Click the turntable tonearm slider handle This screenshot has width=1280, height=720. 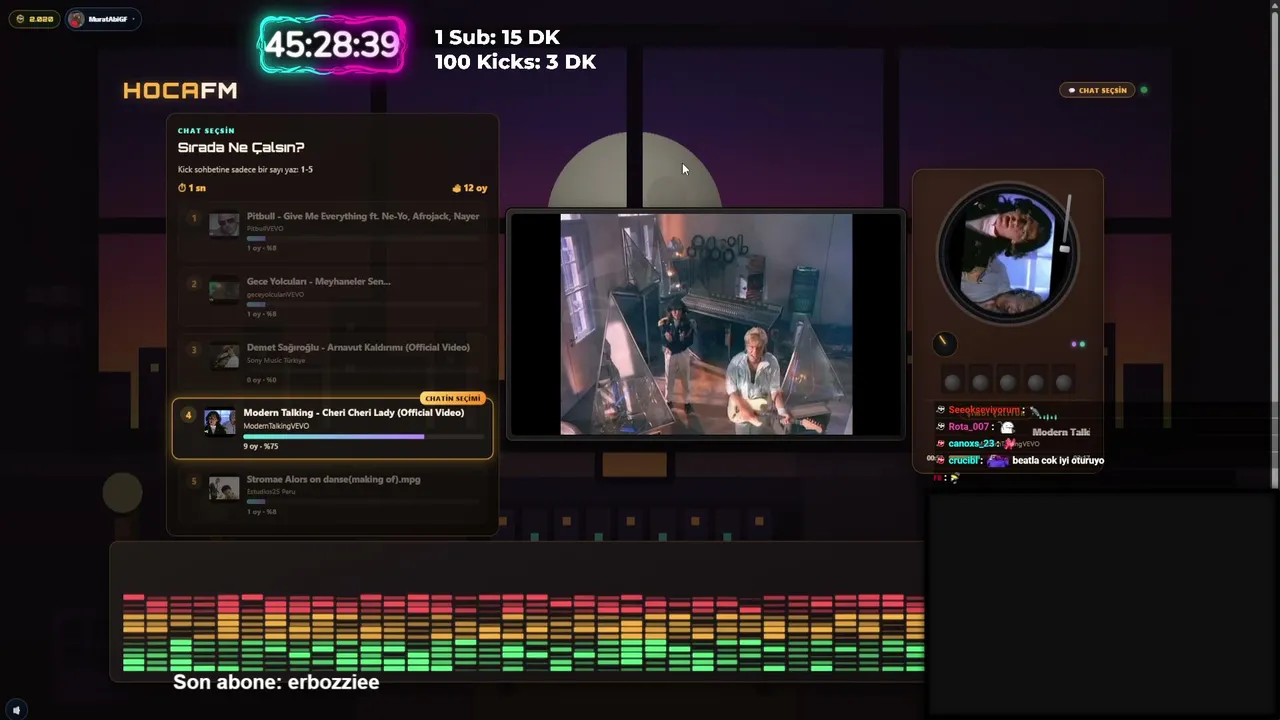click(x=1064, y=248)
